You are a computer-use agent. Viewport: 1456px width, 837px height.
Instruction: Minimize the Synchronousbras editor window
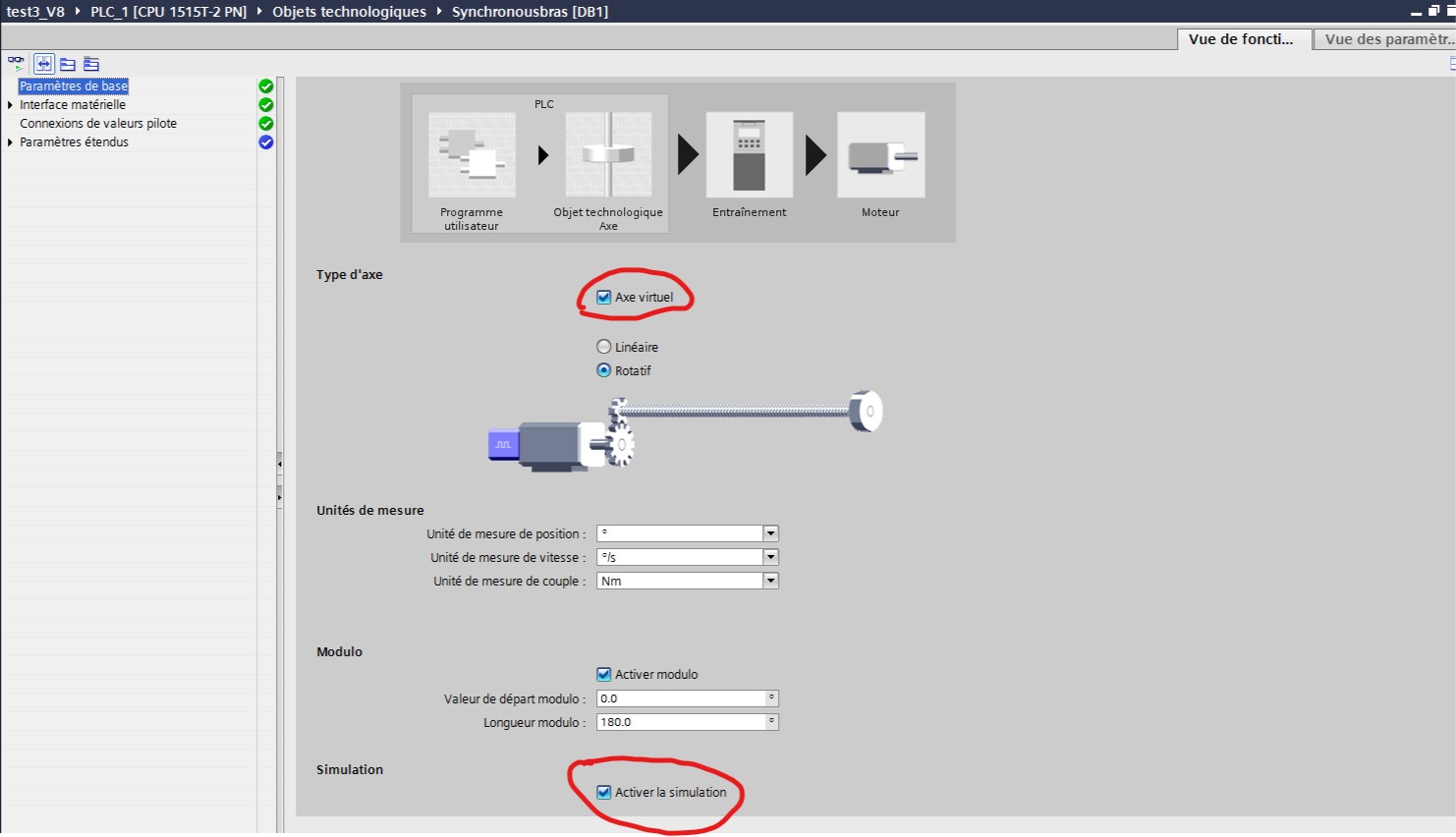[x=1417, y=12]
